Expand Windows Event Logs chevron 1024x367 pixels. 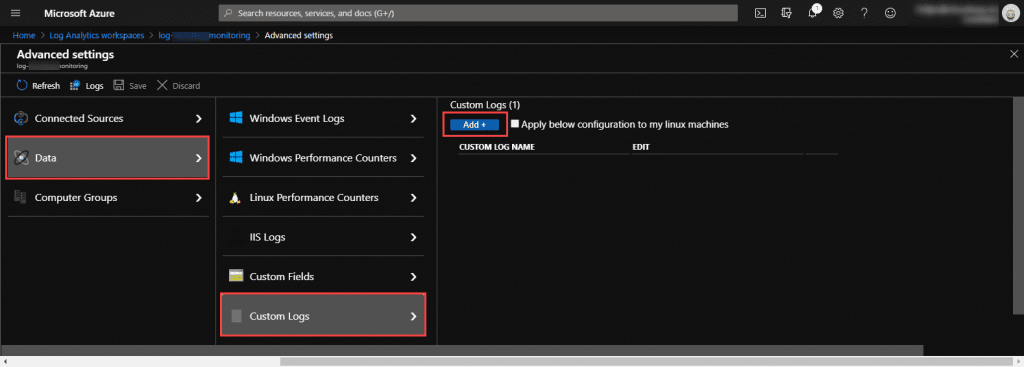[413, 118]
